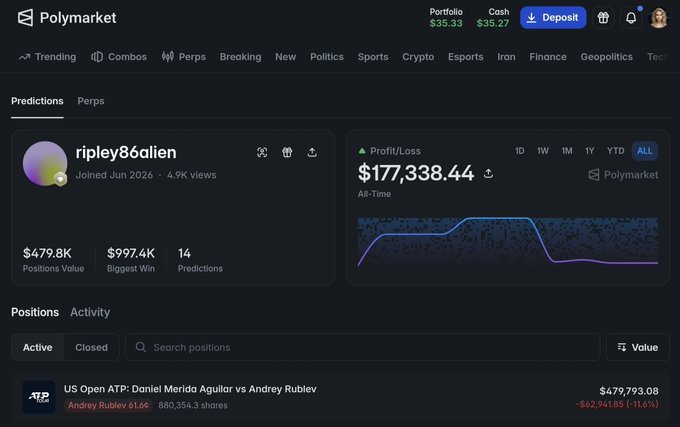View the Portfolio $35.33 balance
This screenshot has height=427, width=680.
click(x=446, y=18)
